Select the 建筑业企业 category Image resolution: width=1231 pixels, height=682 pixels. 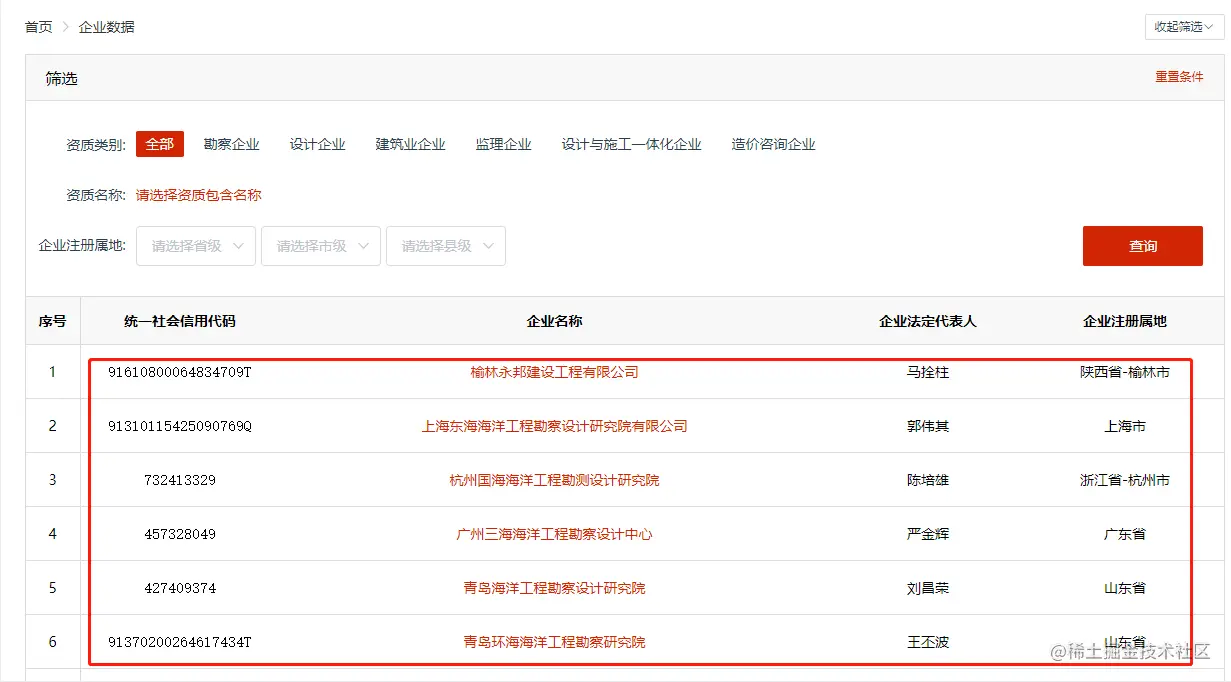click(411, 144)
